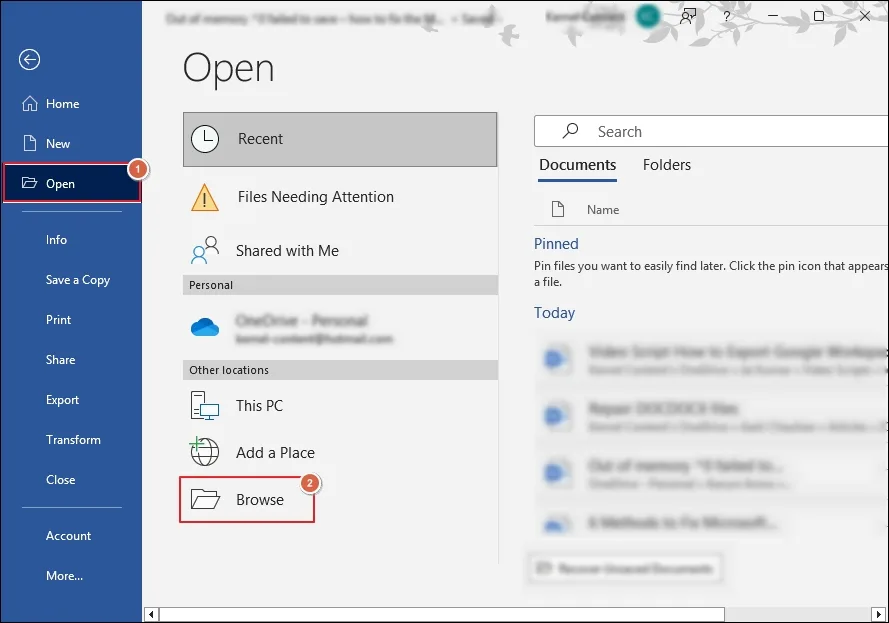The width and height of the screenshot is (889, 623).
Task: Choose Save a Copy in sidebar
Action: (x=78, y=280)
